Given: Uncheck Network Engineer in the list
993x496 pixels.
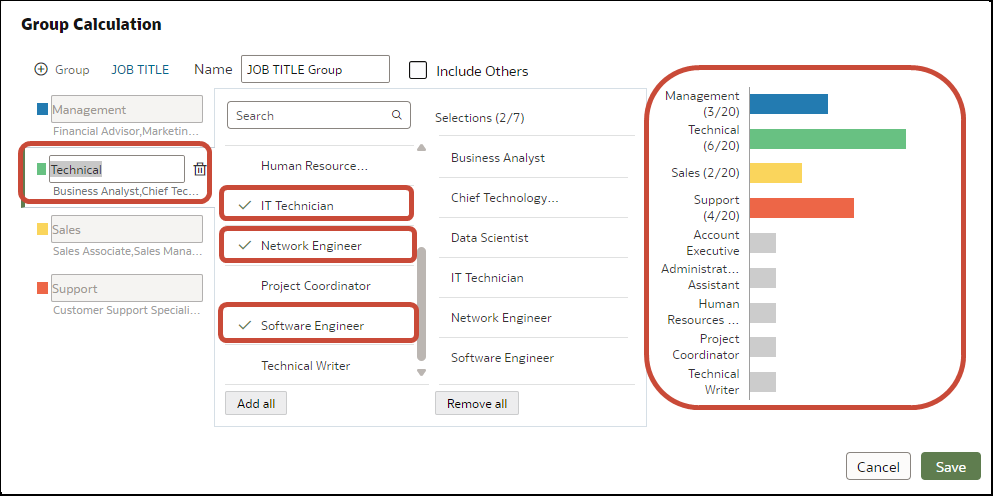Looking at the screenshot, I should (317, 245).
